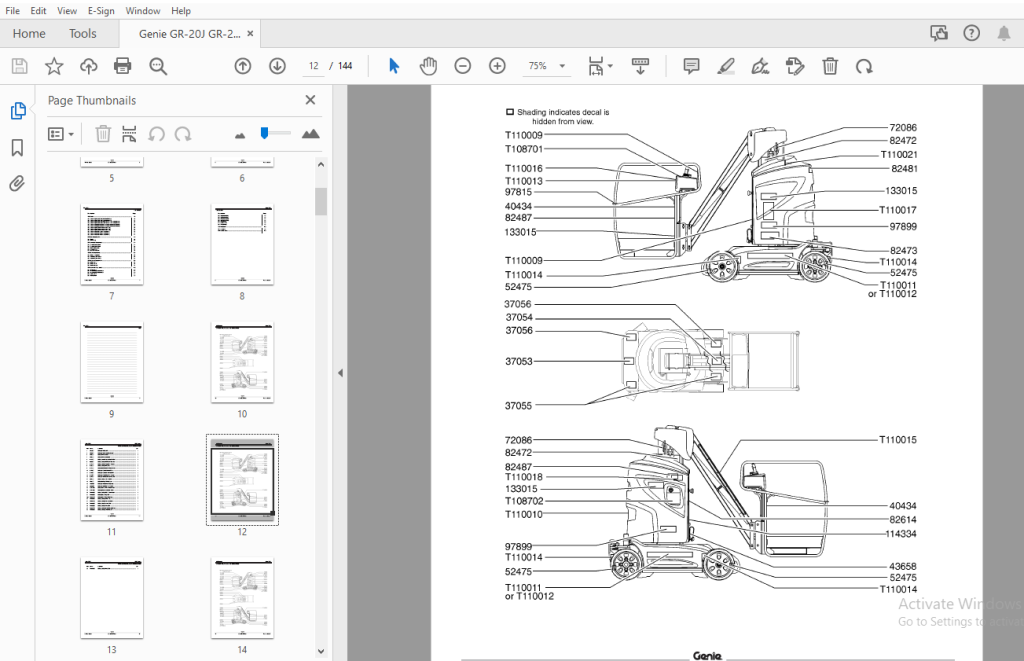Click the thumbnails scrollbar down arrow
Image resolution: width=1024 pixels, height=661 pixels.
point(321,651)
